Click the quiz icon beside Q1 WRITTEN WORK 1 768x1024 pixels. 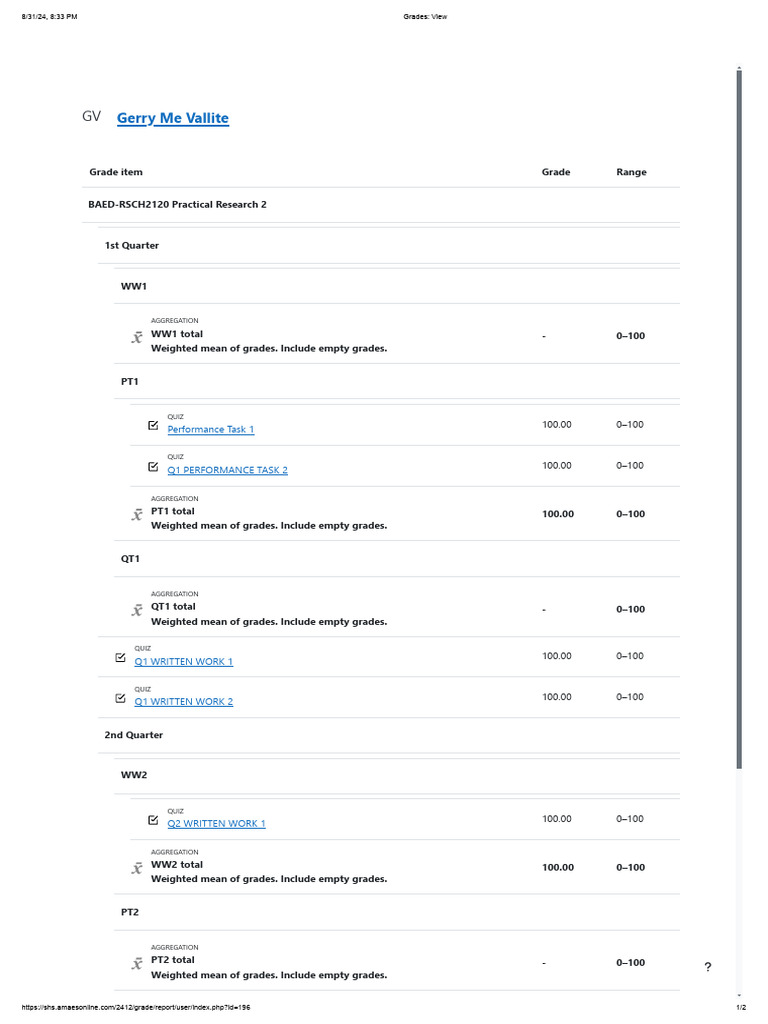pyautogui.click(x=120, y=657)
